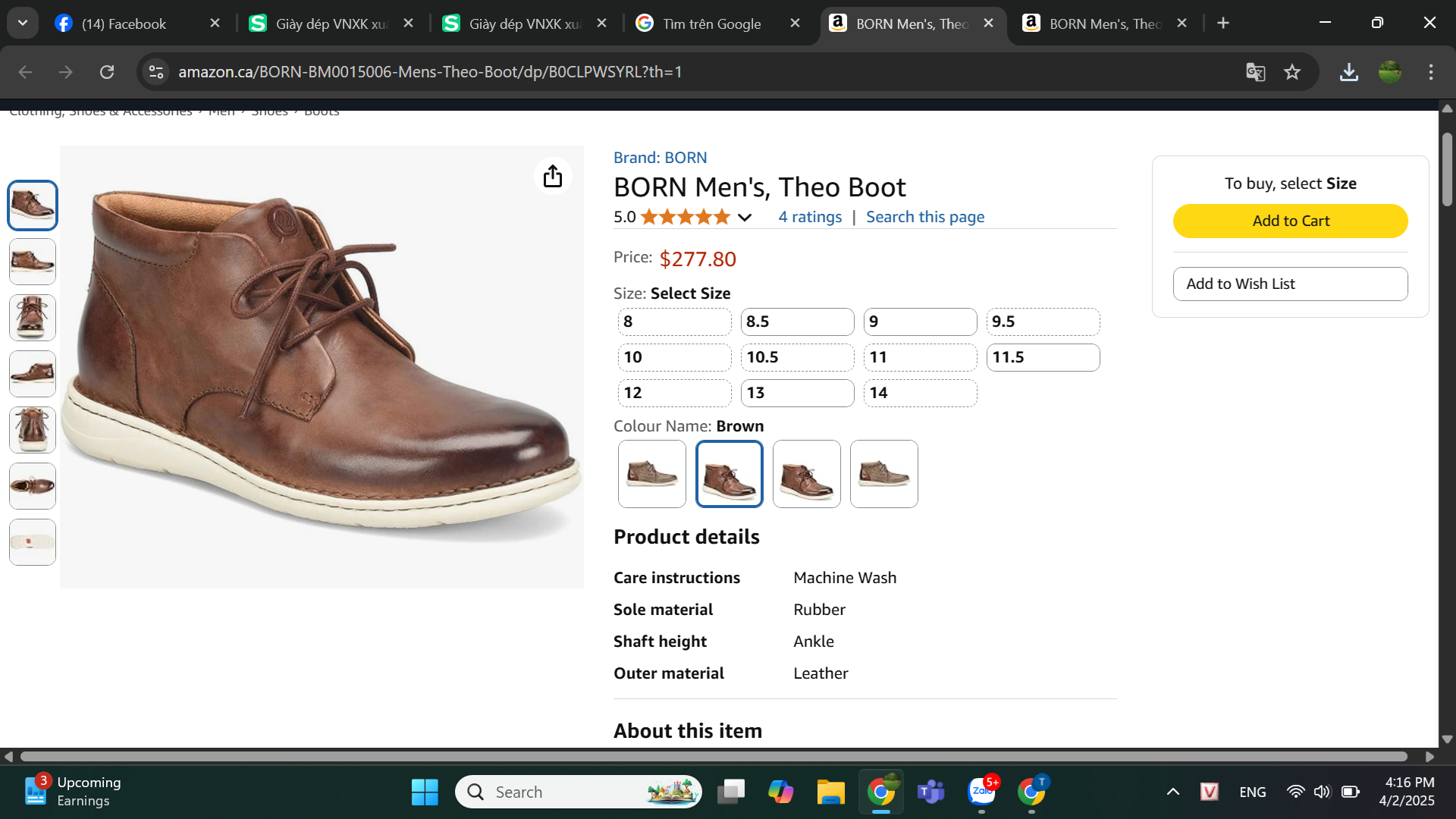Open Task View on taskbar
This screenshot has width=1456, height=819.
[731, 792]
